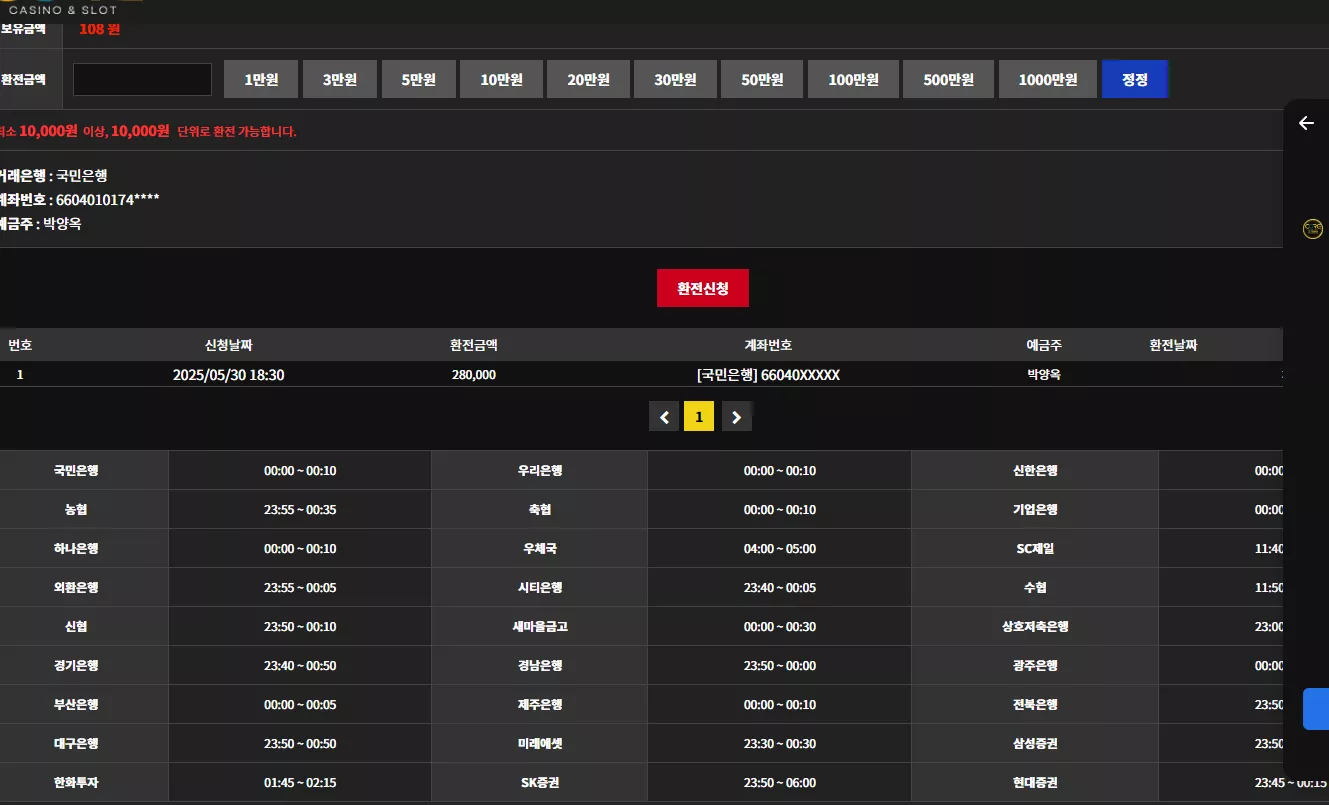The width and height of the screenshot is (1329, 805).
Task: Click the 환전날짜 column header
Action: [x=1173, y=345]
